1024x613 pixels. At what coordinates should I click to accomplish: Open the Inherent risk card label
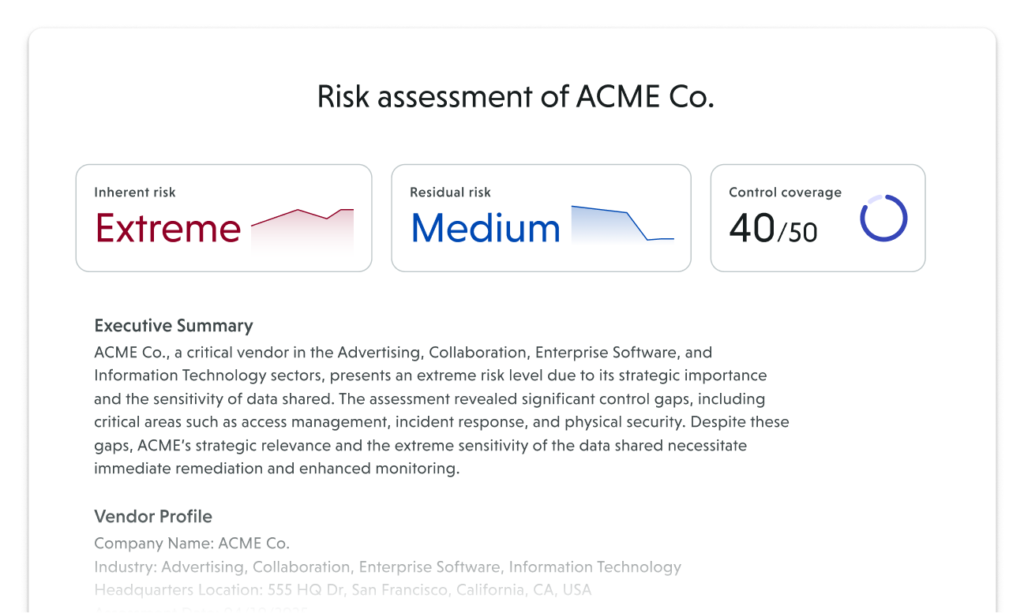[x=135, y=192]
